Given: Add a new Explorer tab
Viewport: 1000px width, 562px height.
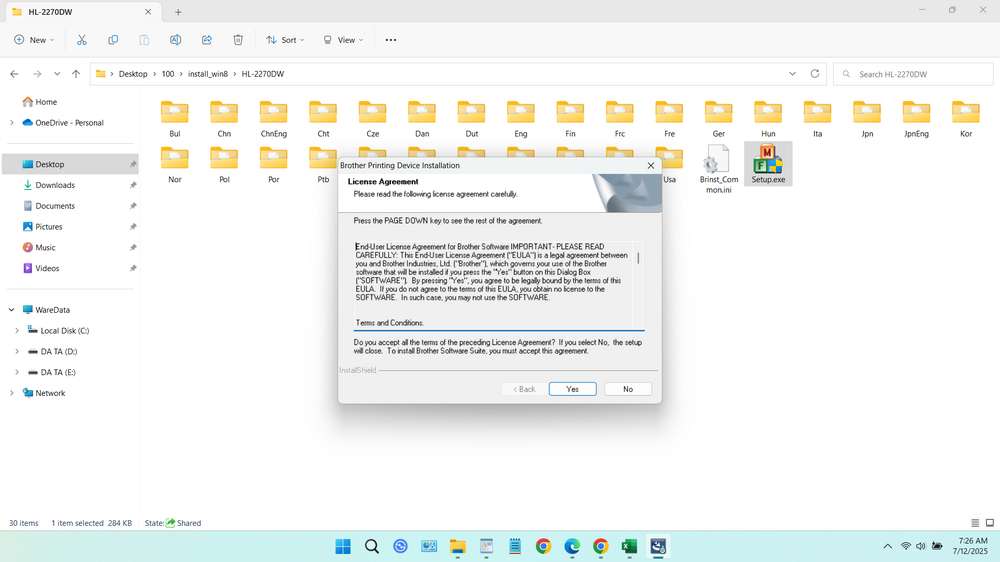Looking at the screenshot, I should click(178, 12).
